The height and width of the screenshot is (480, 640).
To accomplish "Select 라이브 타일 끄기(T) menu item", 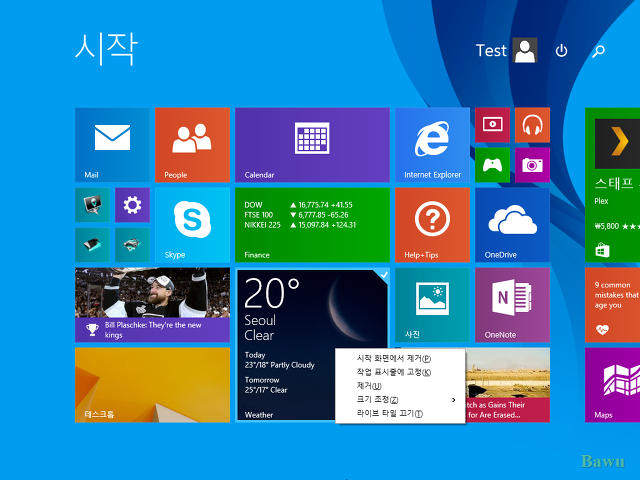I will click(400, 413).
